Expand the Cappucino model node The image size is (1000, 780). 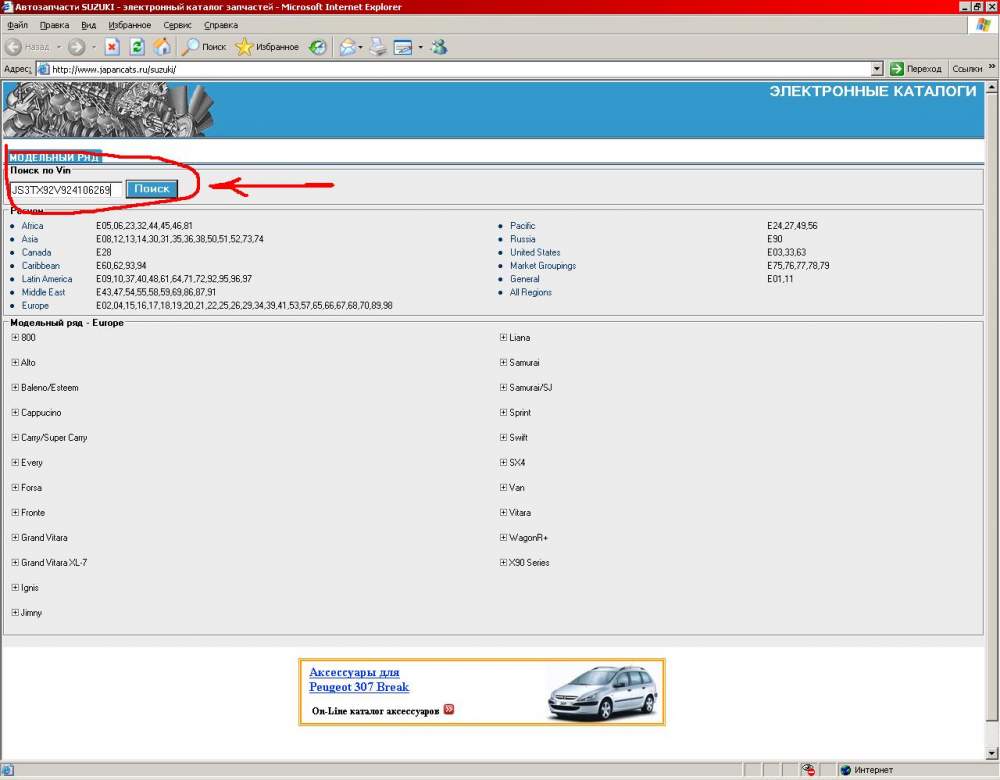(15, 413)
